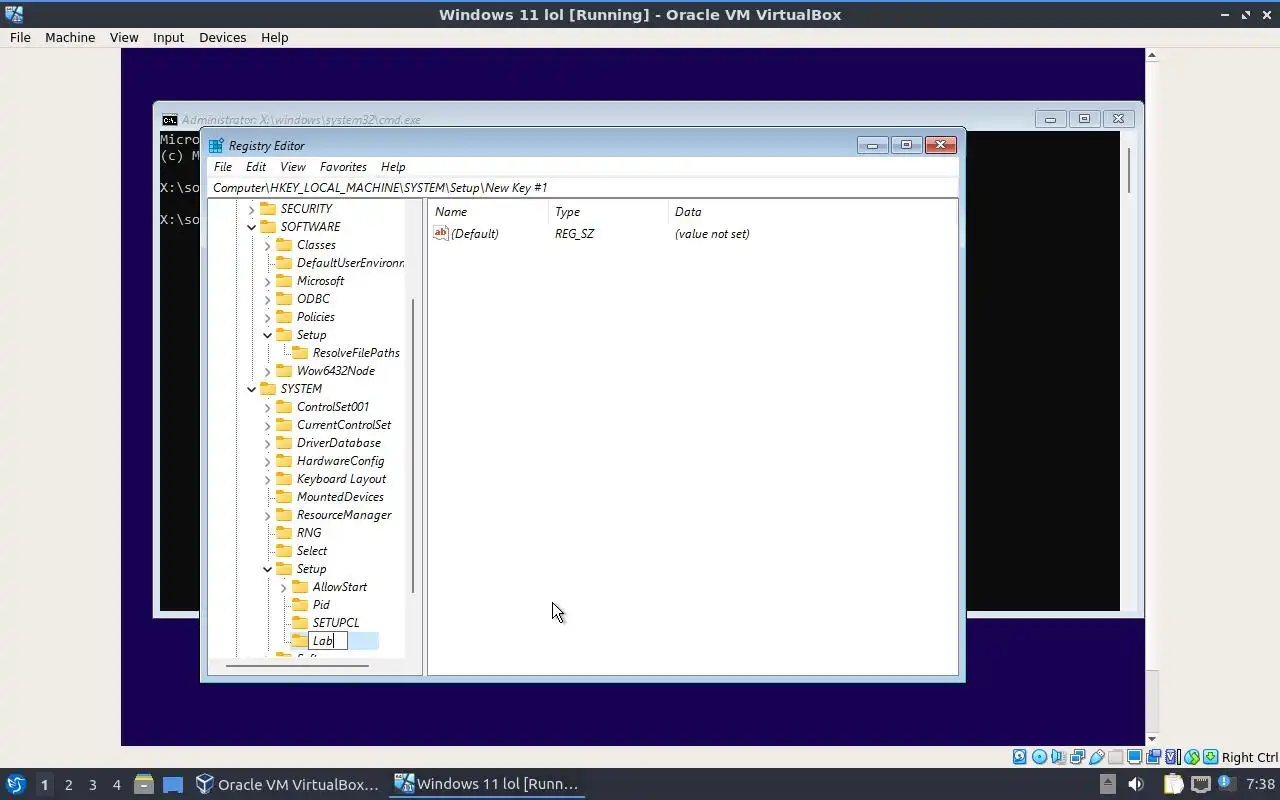1280x800 pixels.
Task: Switch to workspace 2 in taskbar
Action: (68, 784)
